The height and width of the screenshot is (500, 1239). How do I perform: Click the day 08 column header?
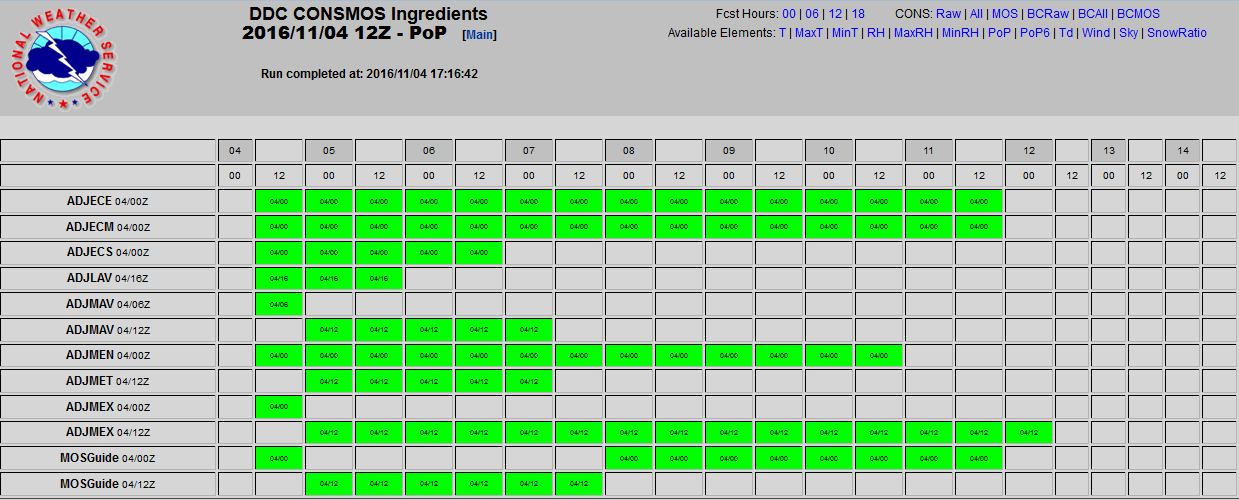click(x=628, y=151)
